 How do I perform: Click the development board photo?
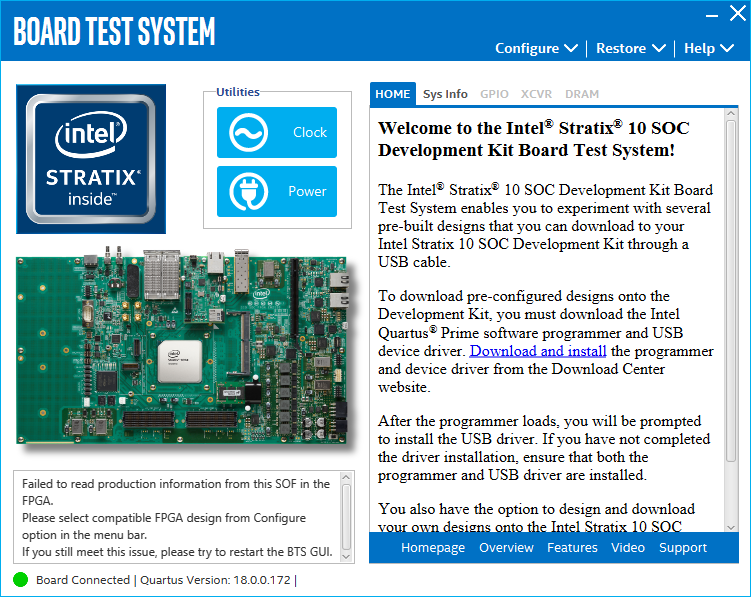click(x=183, y=347)
